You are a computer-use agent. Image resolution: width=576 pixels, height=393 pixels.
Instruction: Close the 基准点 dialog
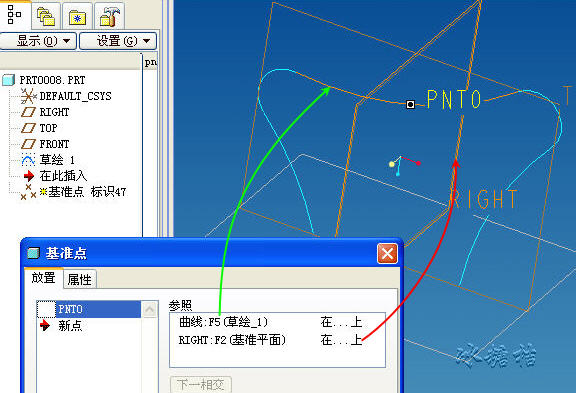point(387,253)
